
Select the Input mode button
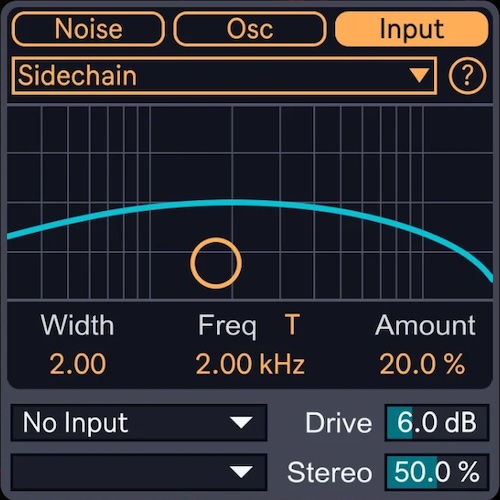412,29
